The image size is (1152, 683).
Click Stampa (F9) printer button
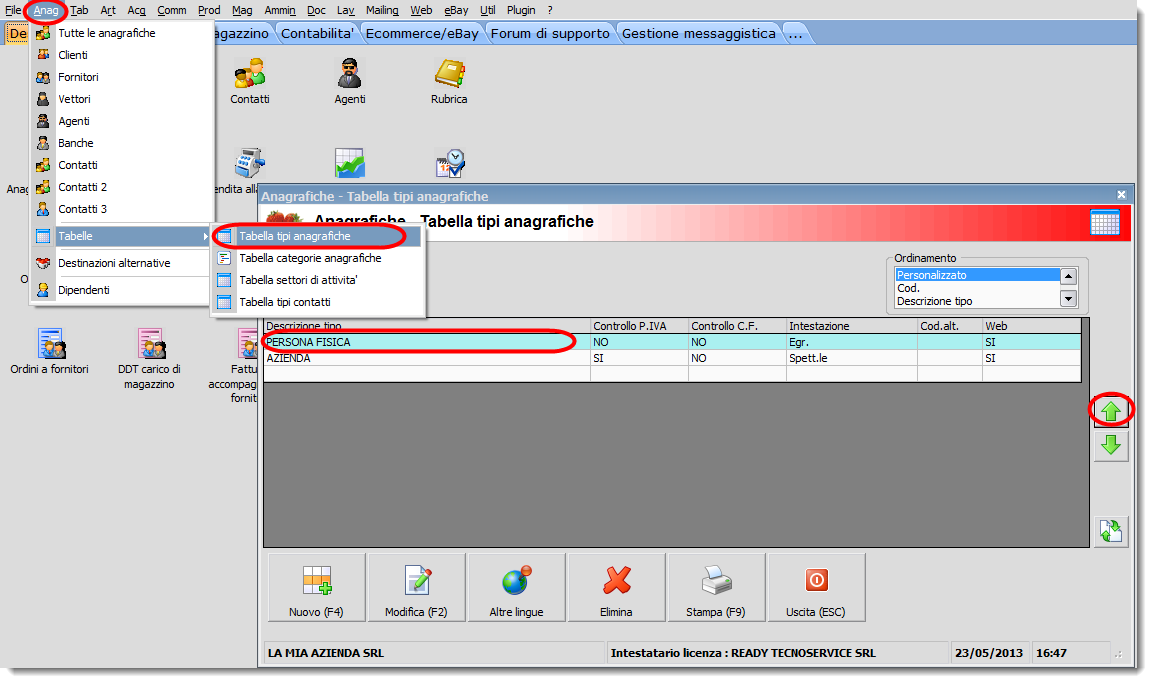(x=716, y=588)
